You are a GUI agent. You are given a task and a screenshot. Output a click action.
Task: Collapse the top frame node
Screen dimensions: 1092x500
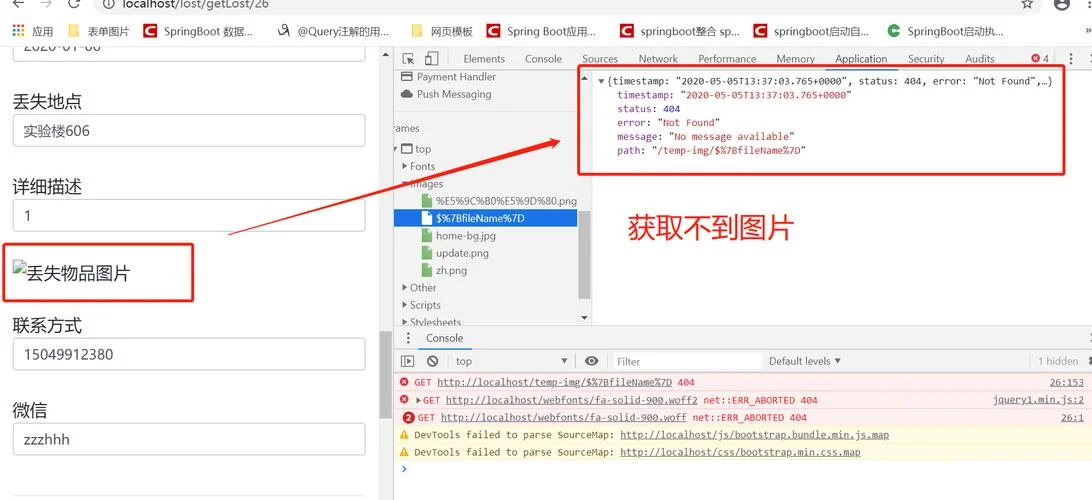[396, 149]
